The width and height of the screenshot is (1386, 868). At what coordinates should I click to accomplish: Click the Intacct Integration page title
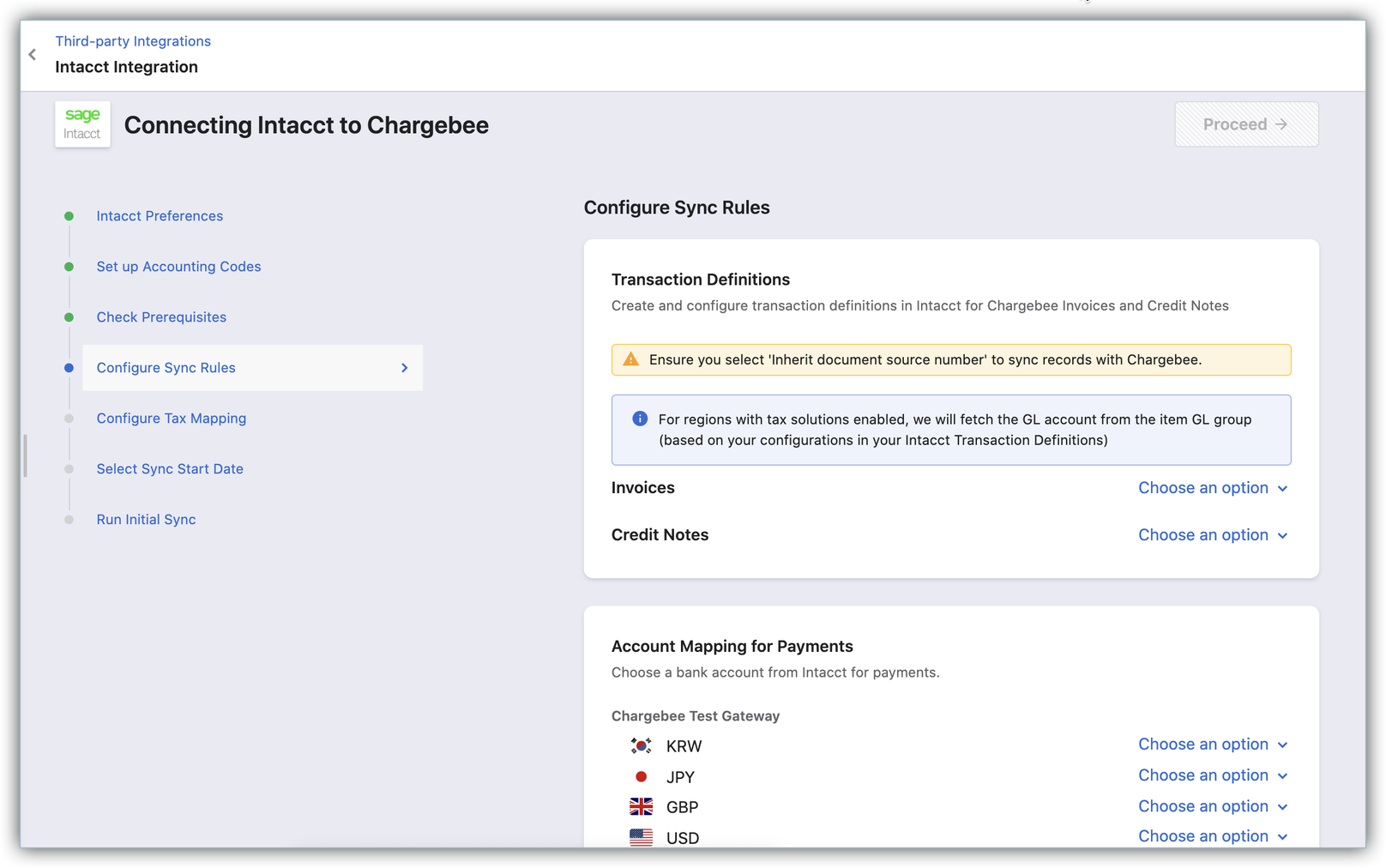point(126,67)
